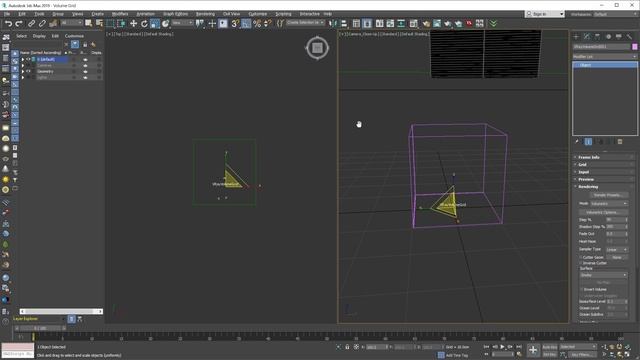Choose the rectangular selection region tool
640x360 pixels.
pos(110,24)
